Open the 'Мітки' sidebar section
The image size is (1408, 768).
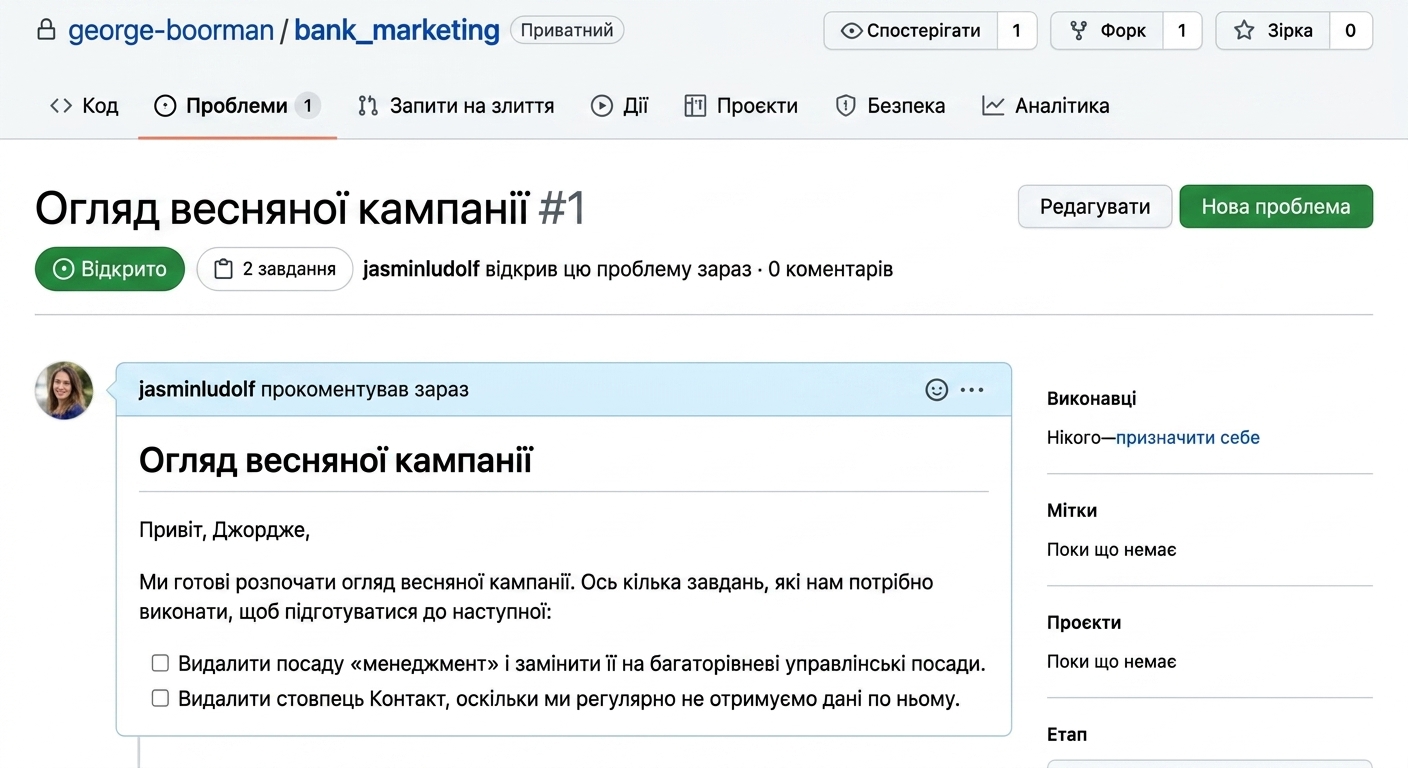tap(1072, 510)
